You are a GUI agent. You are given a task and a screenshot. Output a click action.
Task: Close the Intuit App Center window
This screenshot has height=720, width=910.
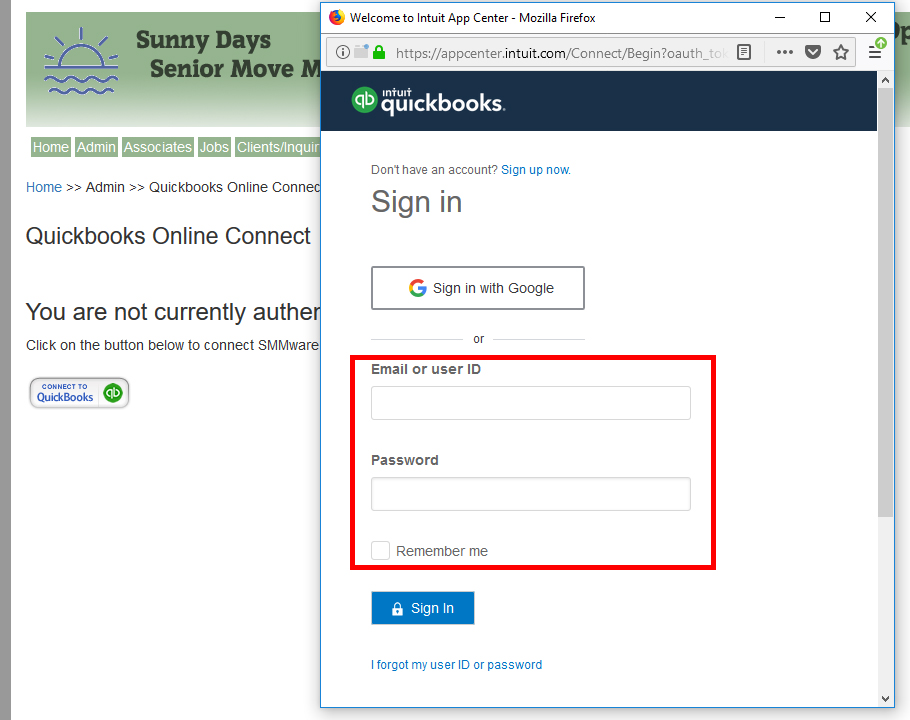coord(871,17)
